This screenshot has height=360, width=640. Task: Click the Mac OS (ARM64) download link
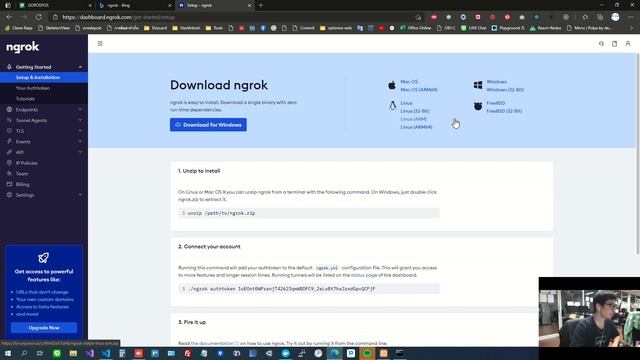click(x=419, y=89)
